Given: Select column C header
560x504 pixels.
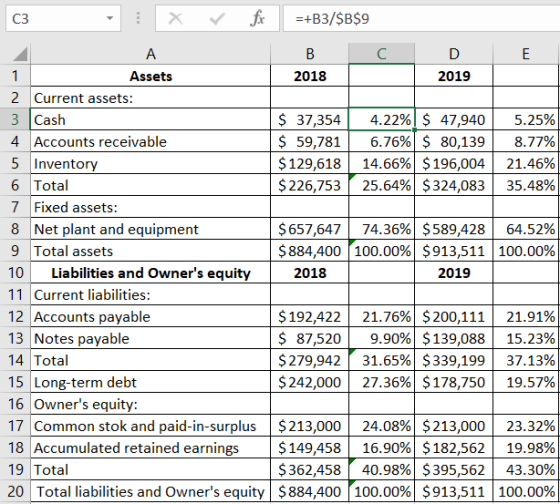Looking at the screenshot, I should click(381, 54).
